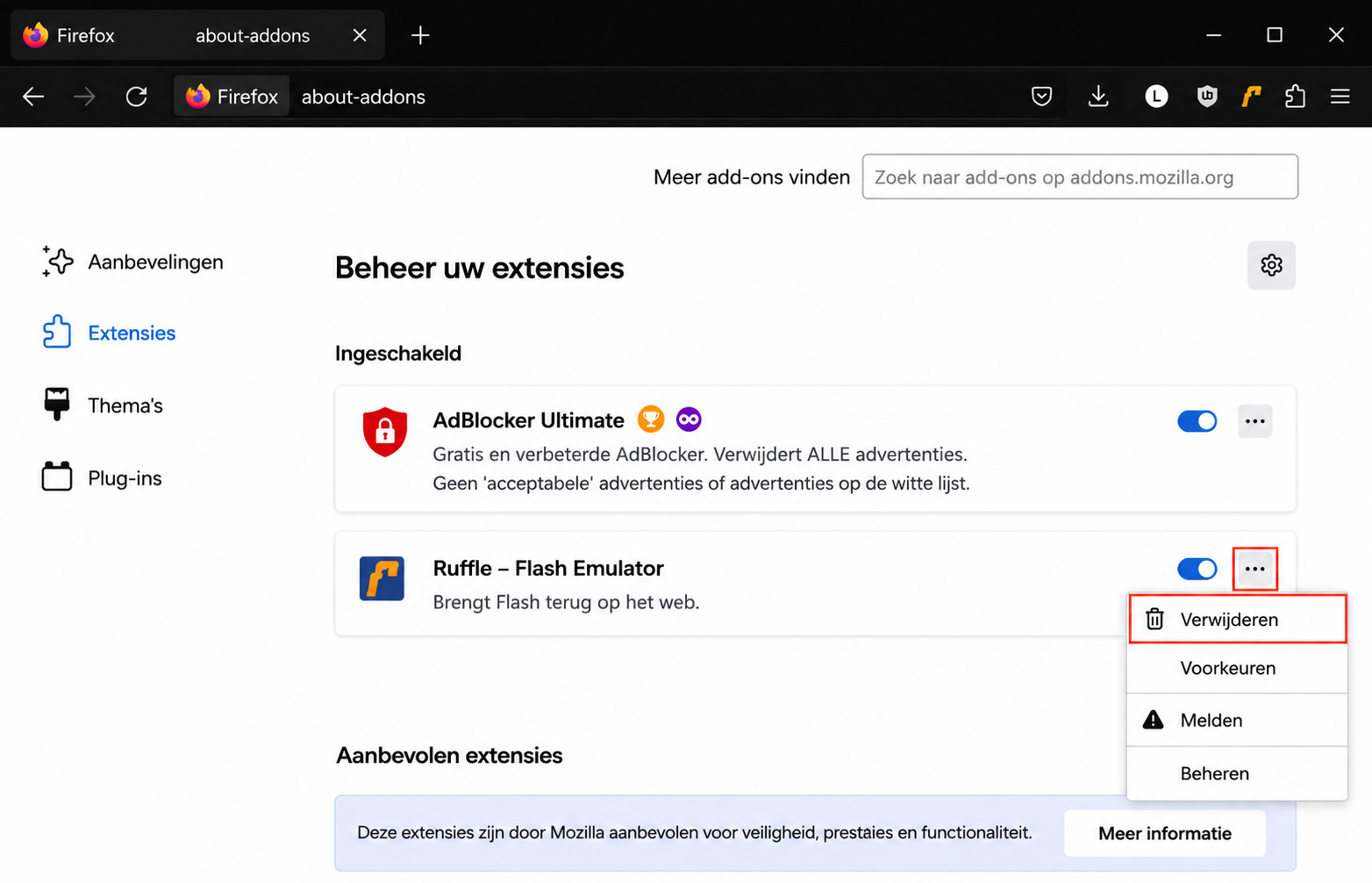Open AdBlocker Ultimate more options menu
Image resolution: width=1372 pixels, height=883 pixels.
(x=1255, y=421)
